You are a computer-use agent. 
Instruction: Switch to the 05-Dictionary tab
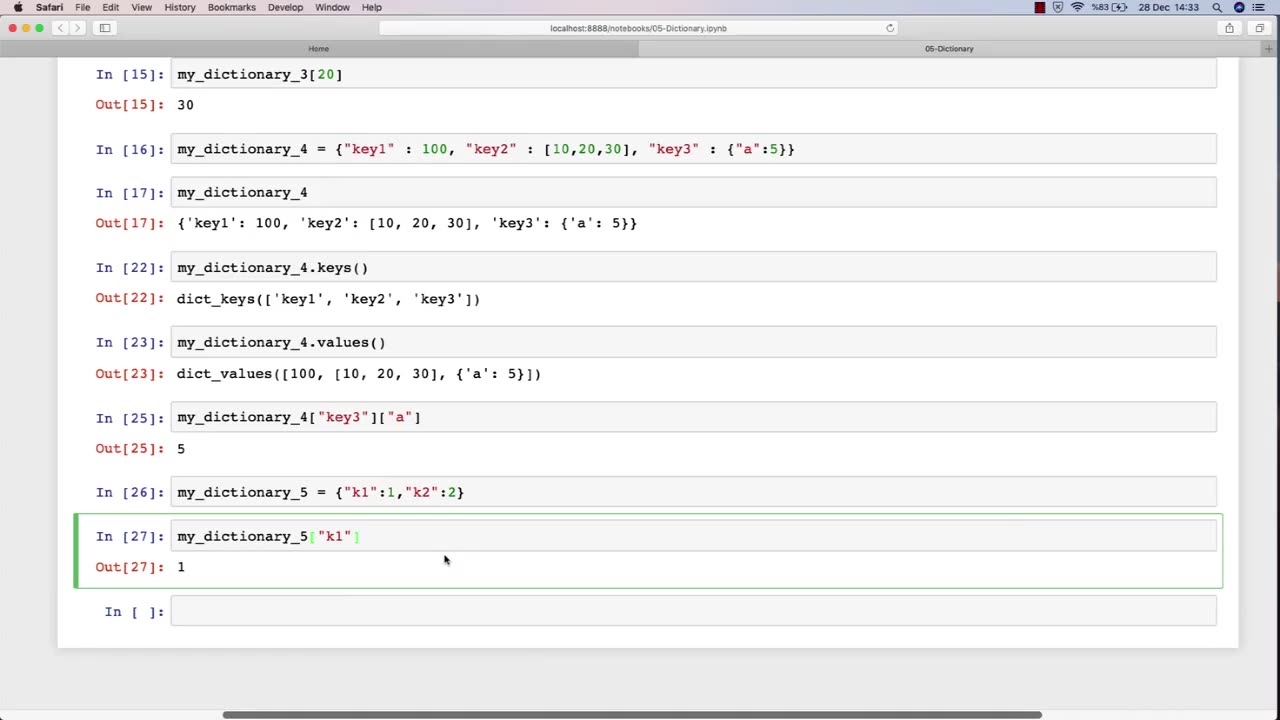(x=949, y=48)
